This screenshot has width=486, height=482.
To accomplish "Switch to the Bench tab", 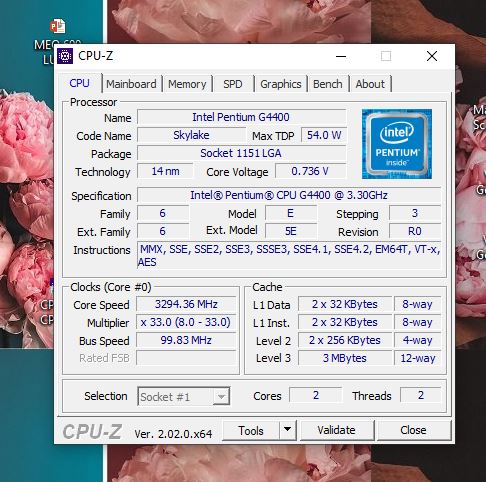I will [328, 84].
